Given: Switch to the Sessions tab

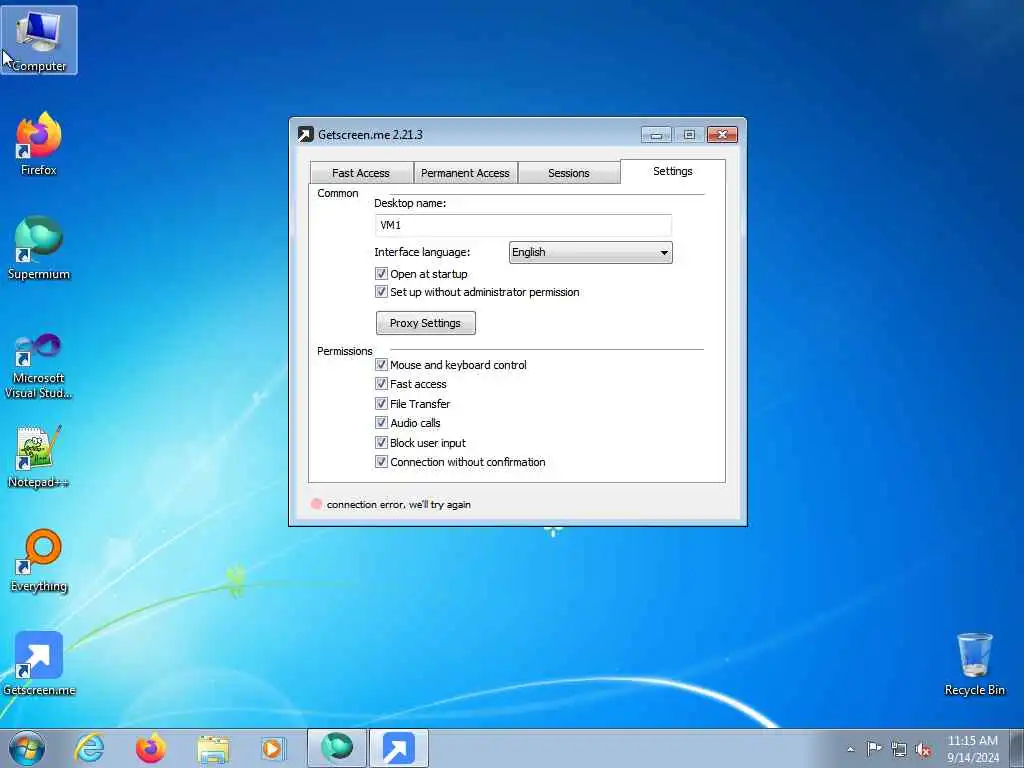Looking at the screenshot, I should coord(568,173).
